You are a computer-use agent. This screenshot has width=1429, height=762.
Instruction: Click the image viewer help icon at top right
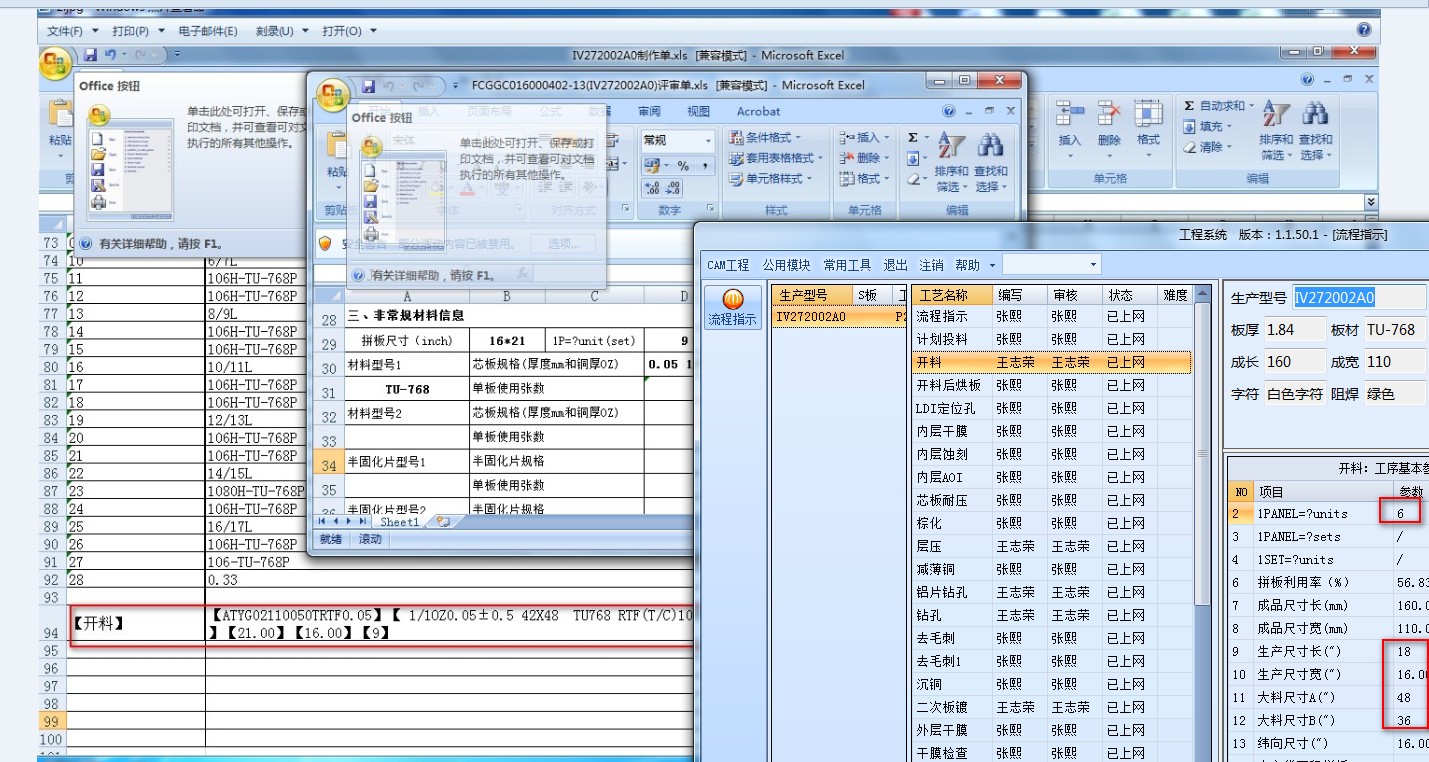(x=1364, y=31)
